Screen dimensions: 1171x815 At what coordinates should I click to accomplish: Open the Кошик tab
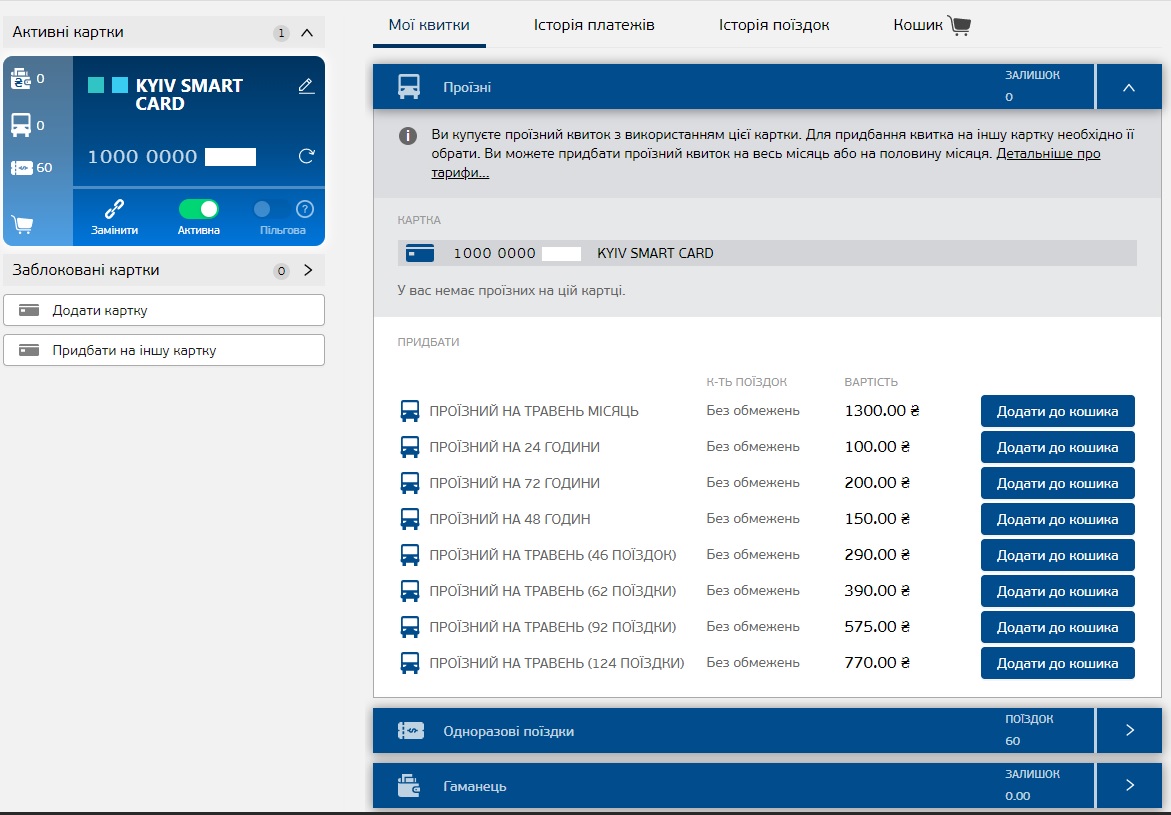click(931, 25)
